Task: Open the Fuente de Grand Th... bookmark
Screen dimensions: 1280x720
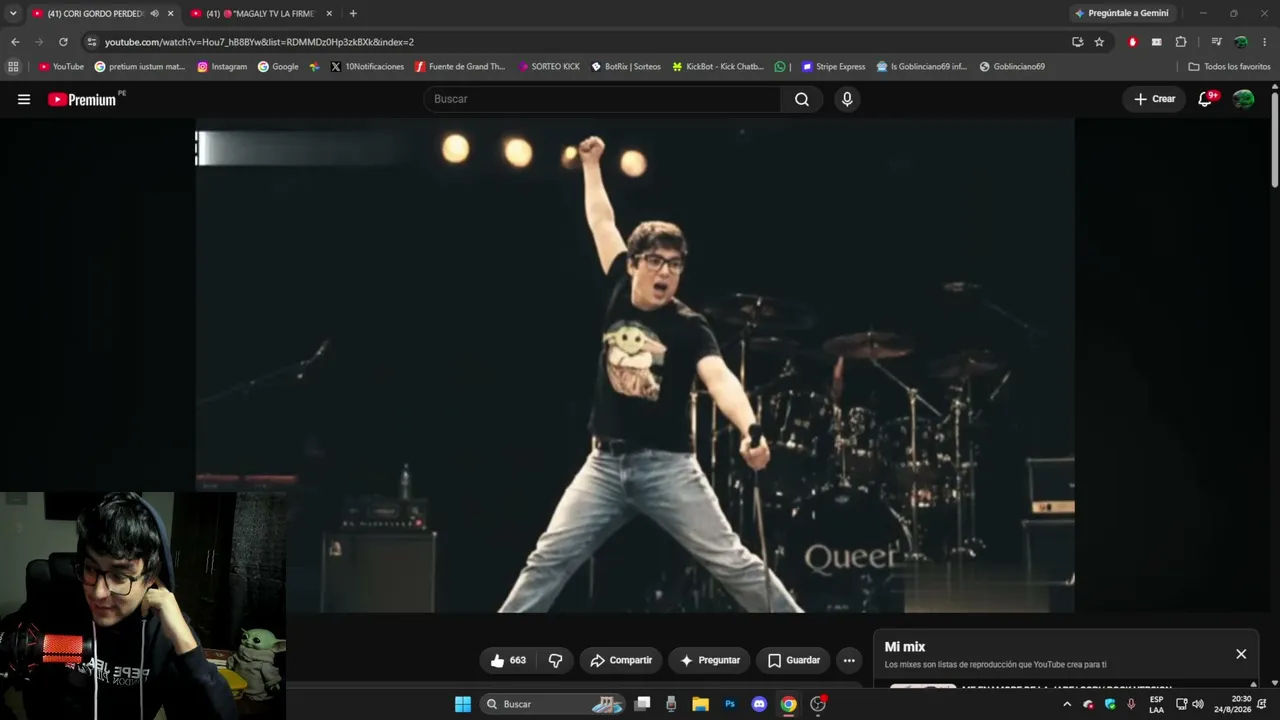Action: 460,67
